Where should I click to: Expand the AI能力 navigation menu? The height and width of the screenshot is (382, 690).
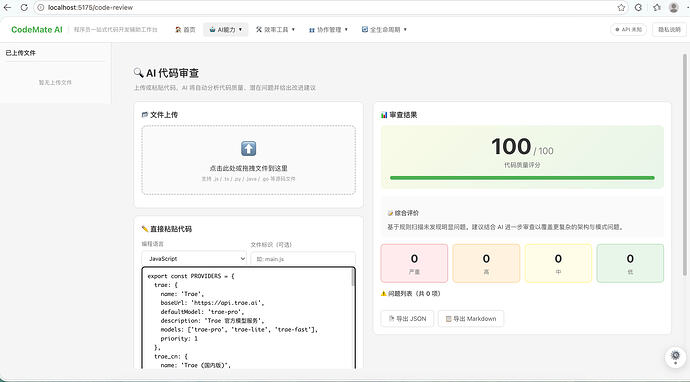click(226, 29)
